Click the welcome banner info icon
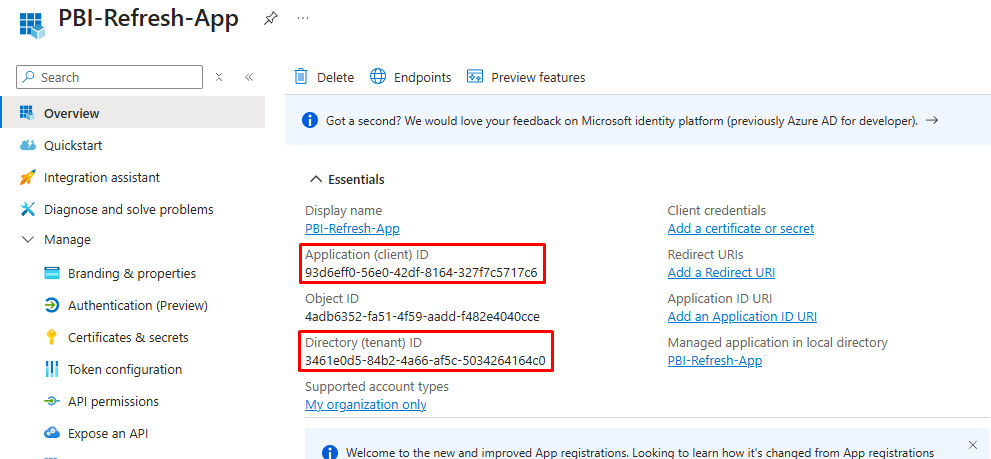 329,452
